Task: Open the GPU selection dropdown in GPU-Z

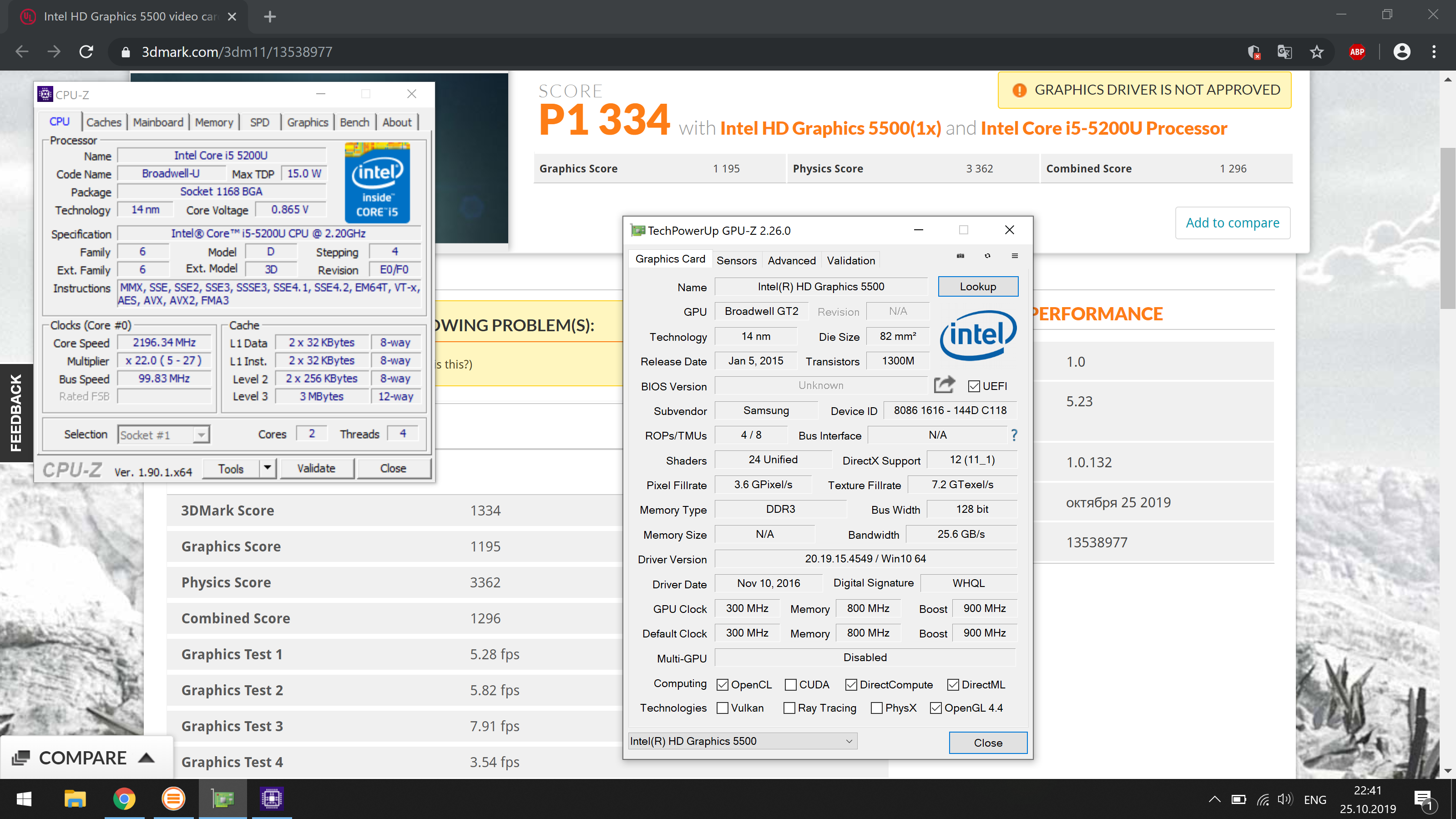Action: [743, 741]
